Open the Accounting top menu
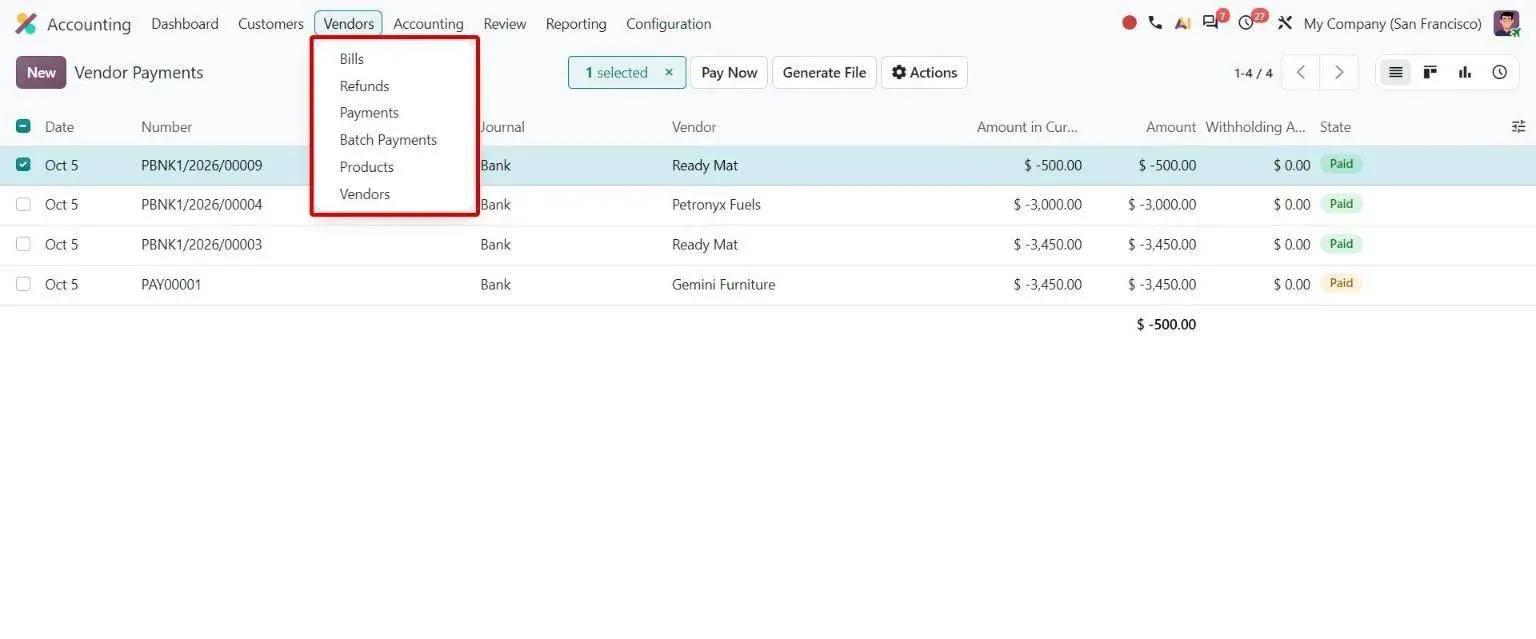This screenshot has height=639, width=1536. point(428,23)
